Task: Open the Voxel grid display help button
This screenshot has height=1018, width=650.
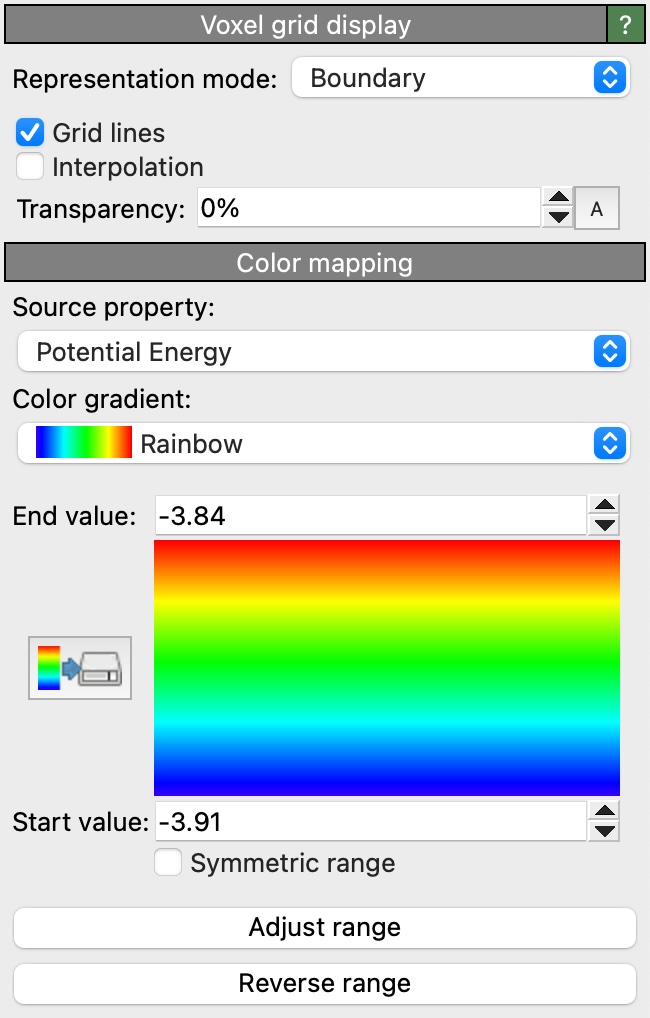Action: coord(626,25)
